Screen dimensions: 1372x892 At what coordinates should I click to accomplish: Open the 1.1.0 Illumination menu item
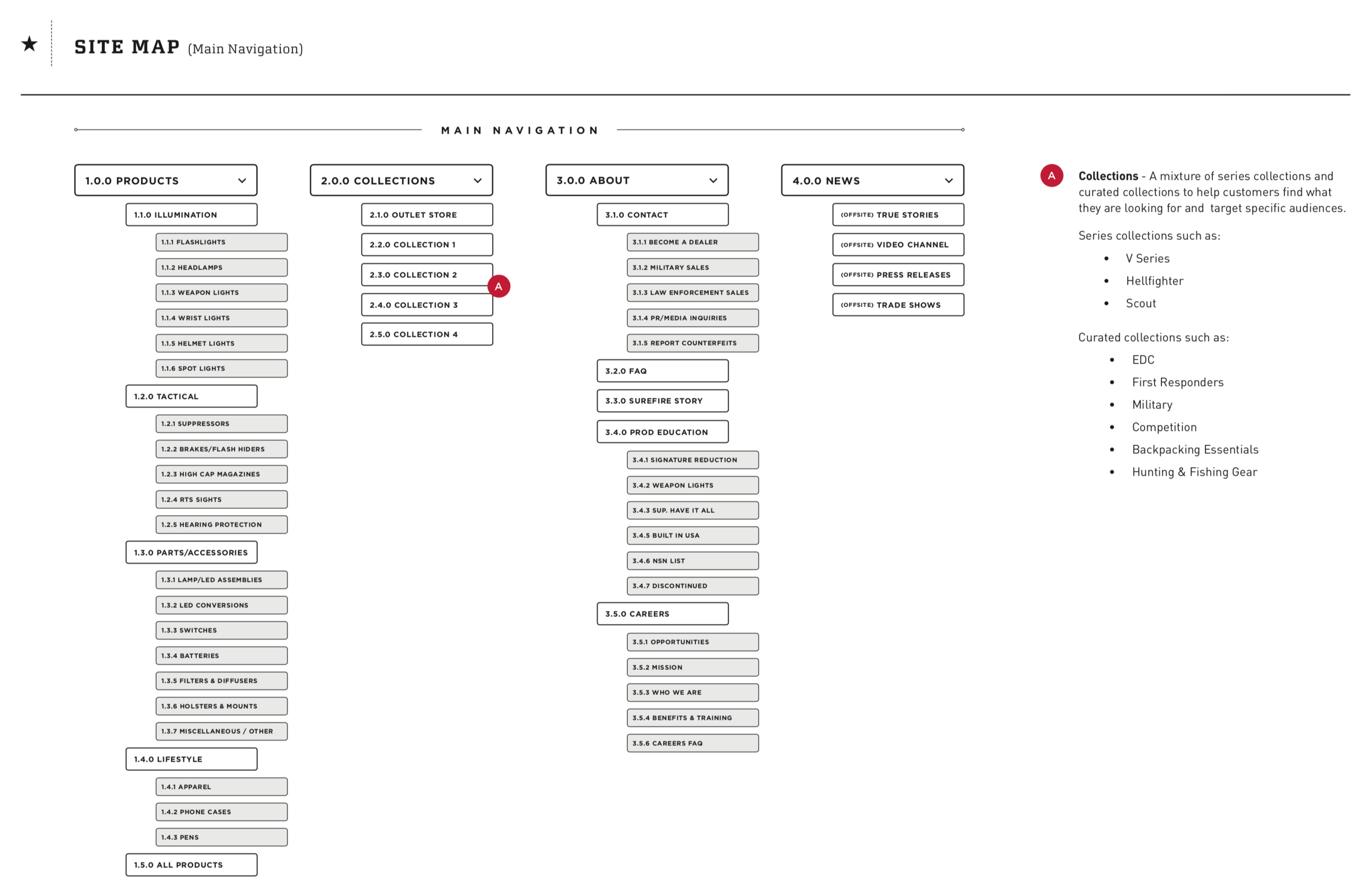tap(192, 215)
